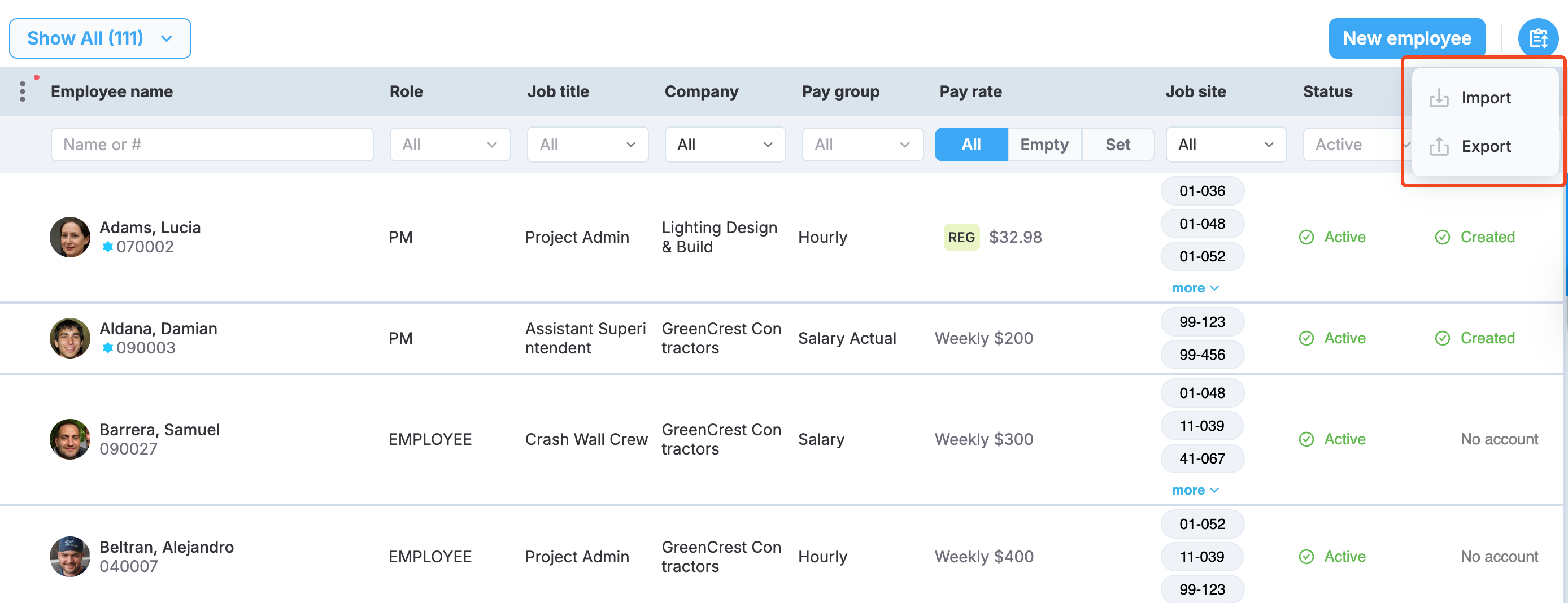Click job site tag 99-123 in Aldana's row
The width and height of the screenshot is (1568, 603).
coord(1202,321)
